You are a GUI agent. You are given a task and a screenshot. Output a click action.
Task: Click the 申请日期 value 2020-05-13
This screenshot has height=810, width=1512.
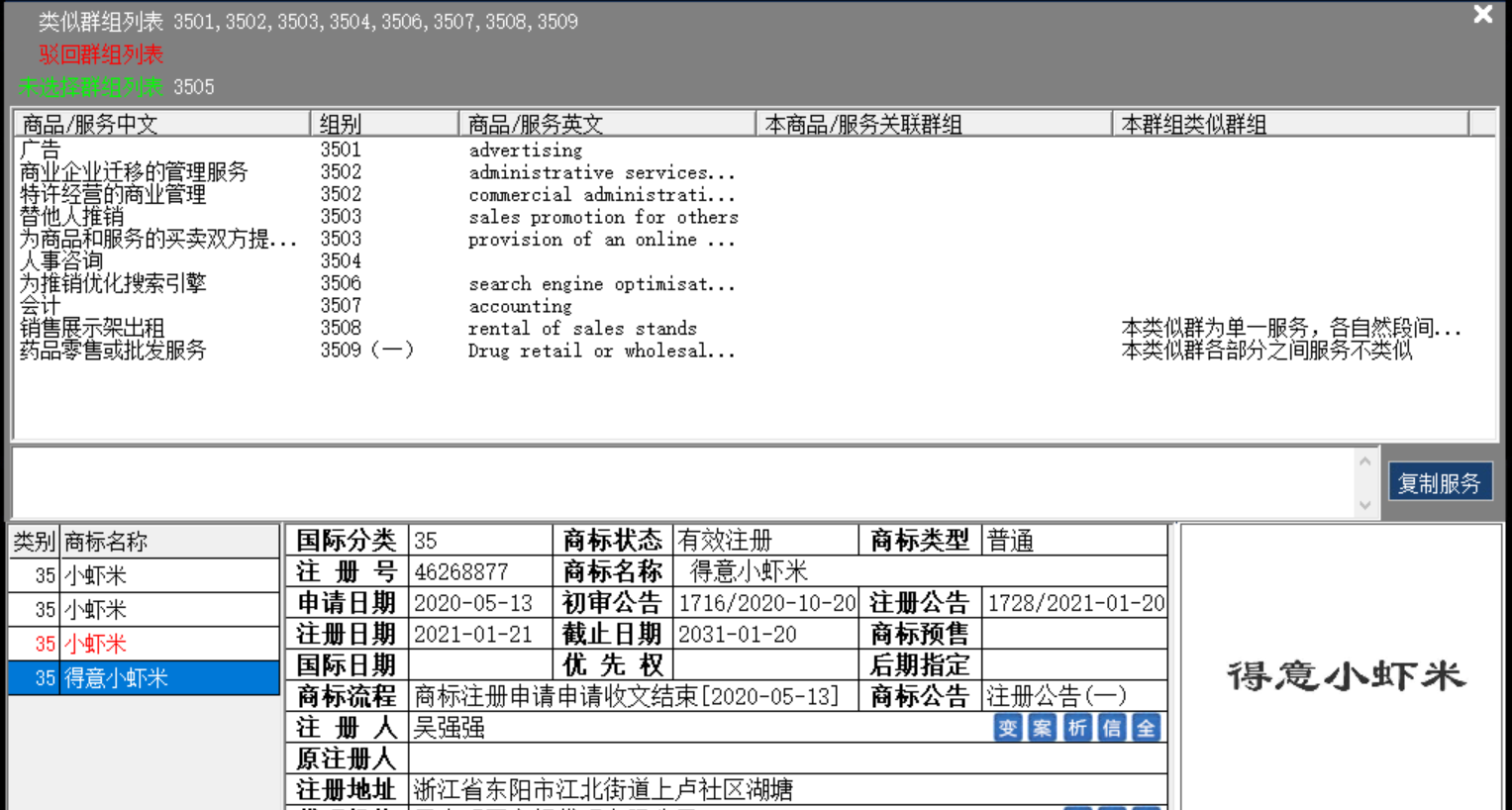473,603
